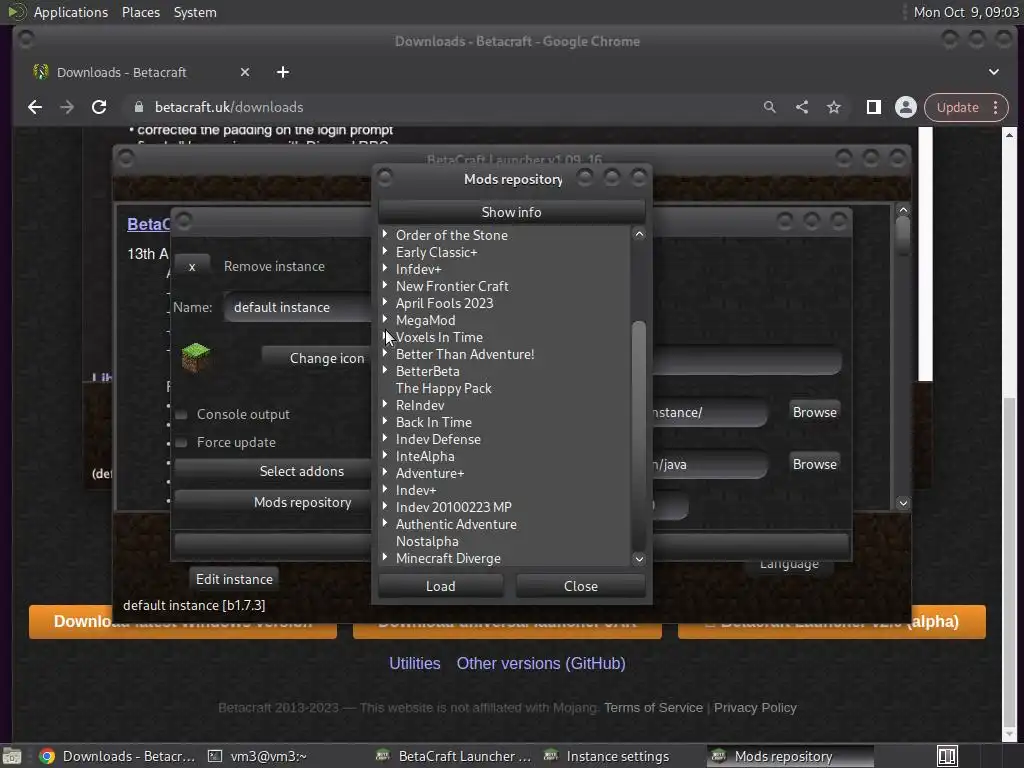Viewport: 1024px width, 768px height.
Task: Reload the betacraft.uk page
Action: [99, 107]
